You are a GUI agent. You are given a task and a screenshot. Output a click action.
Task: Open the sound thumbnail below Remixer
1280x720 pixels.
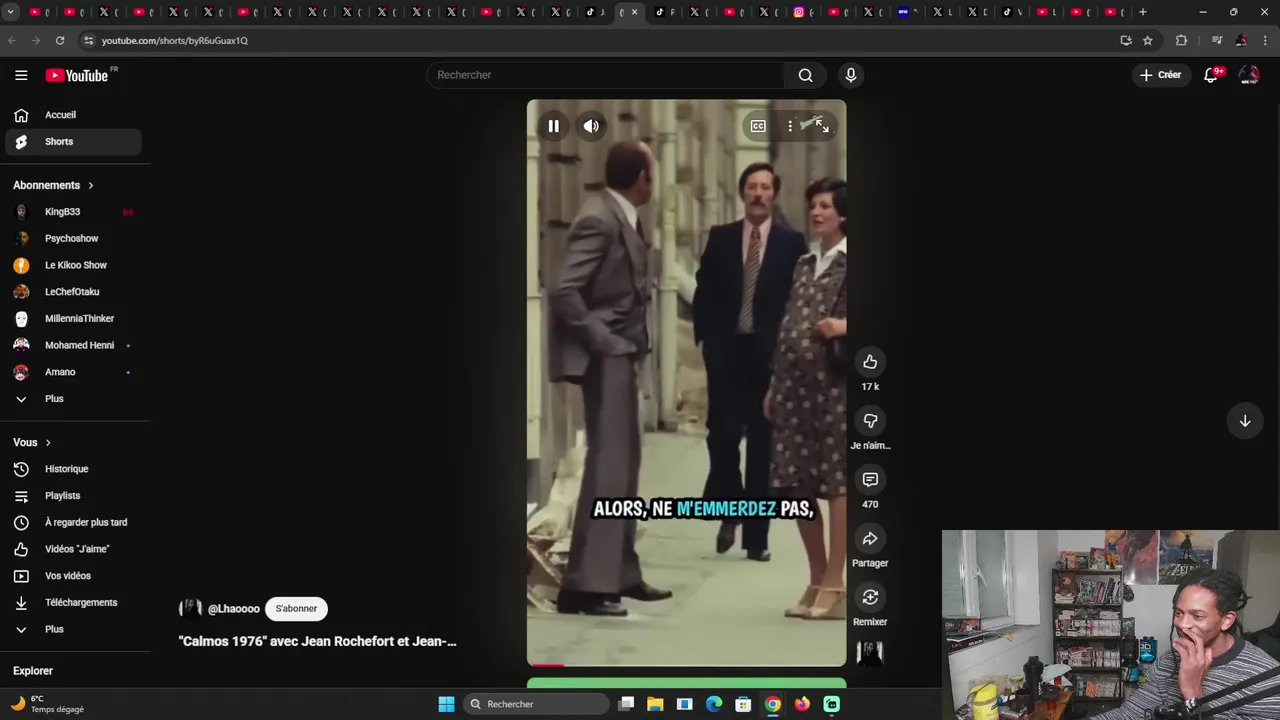point(870,653)
